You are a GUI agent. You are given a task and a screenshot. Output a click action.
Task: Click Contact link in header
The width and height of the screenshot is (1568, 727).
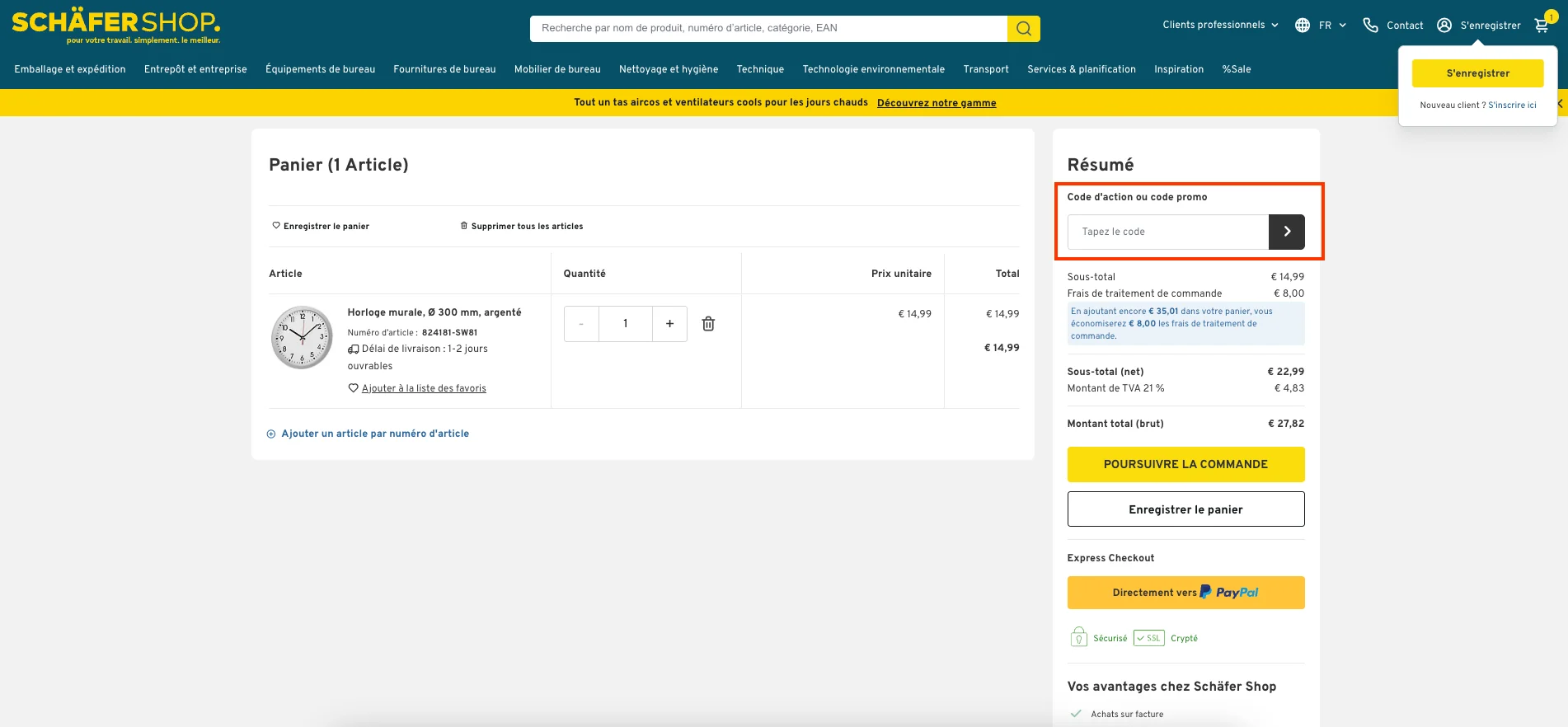(1405, 26)
